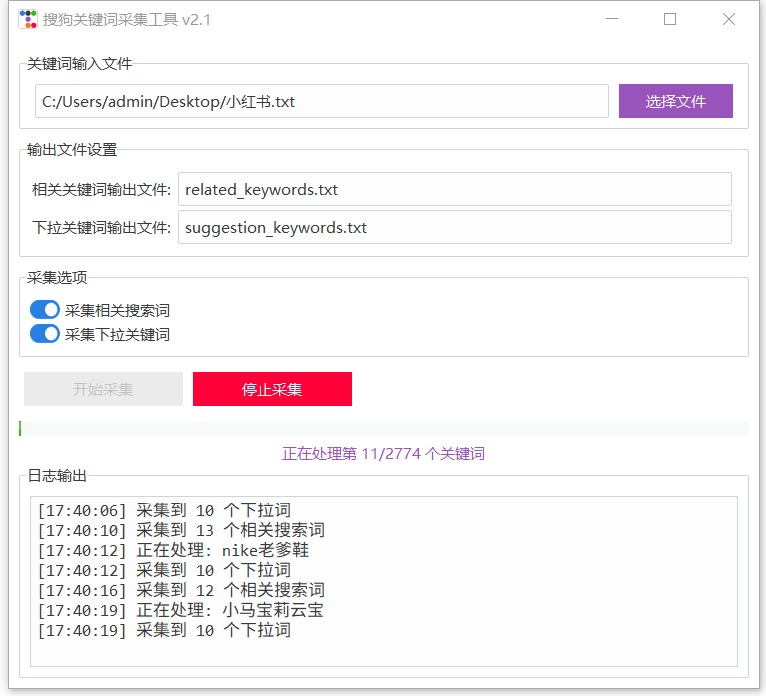Viewport: 766px width, 696px height.
Task: Click label 下拉关键词输出文件:
Action: coord(102,228)
